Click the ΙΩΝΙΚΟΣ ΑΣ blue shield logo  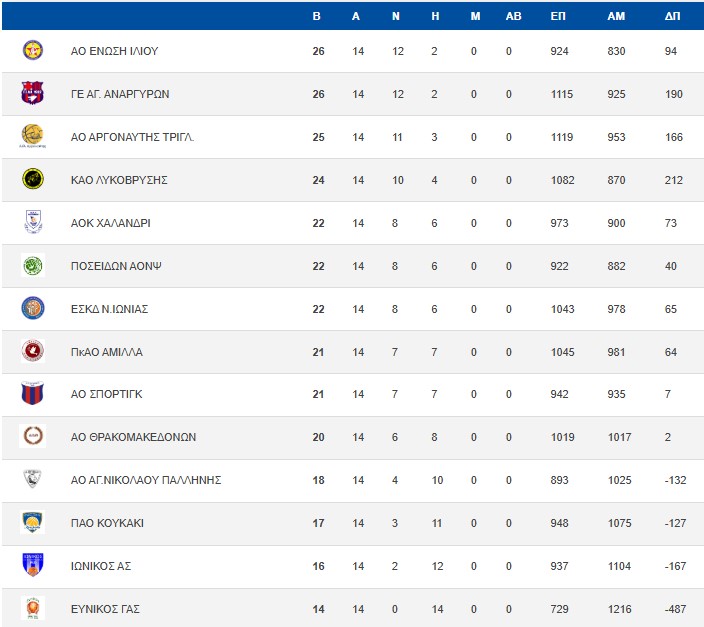click(x=33, y=566)
